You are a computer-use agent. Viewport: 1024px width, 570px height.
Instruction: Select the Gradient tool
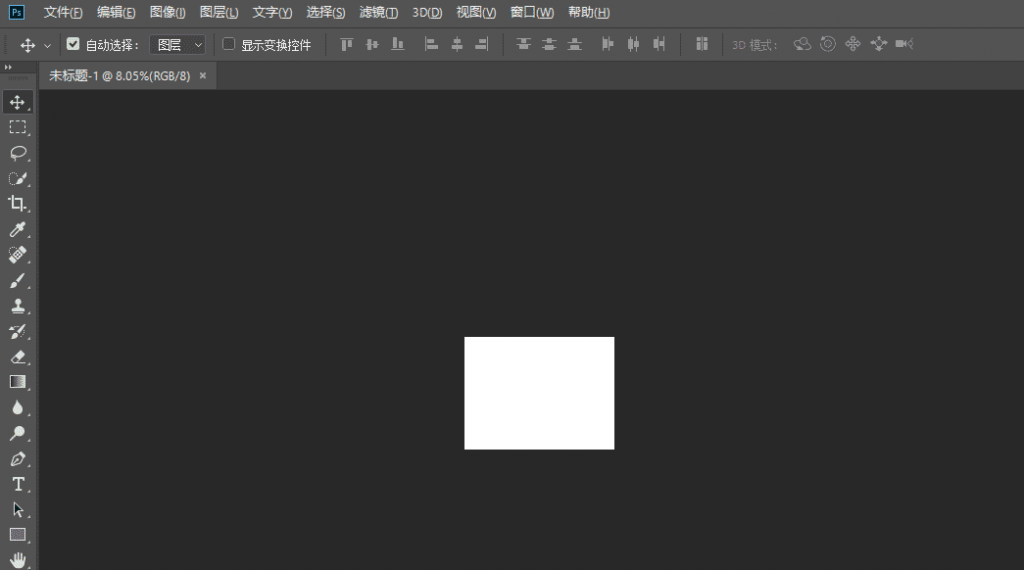tap(18, 382)
